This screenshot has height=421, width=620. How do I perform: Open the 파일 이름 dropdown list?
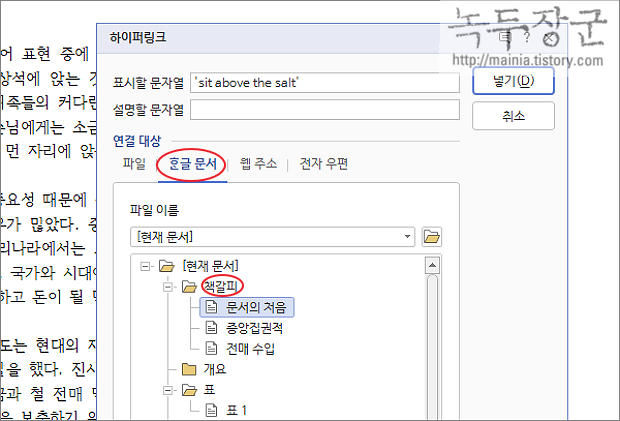pyautogui.click(x=407, y=237)
